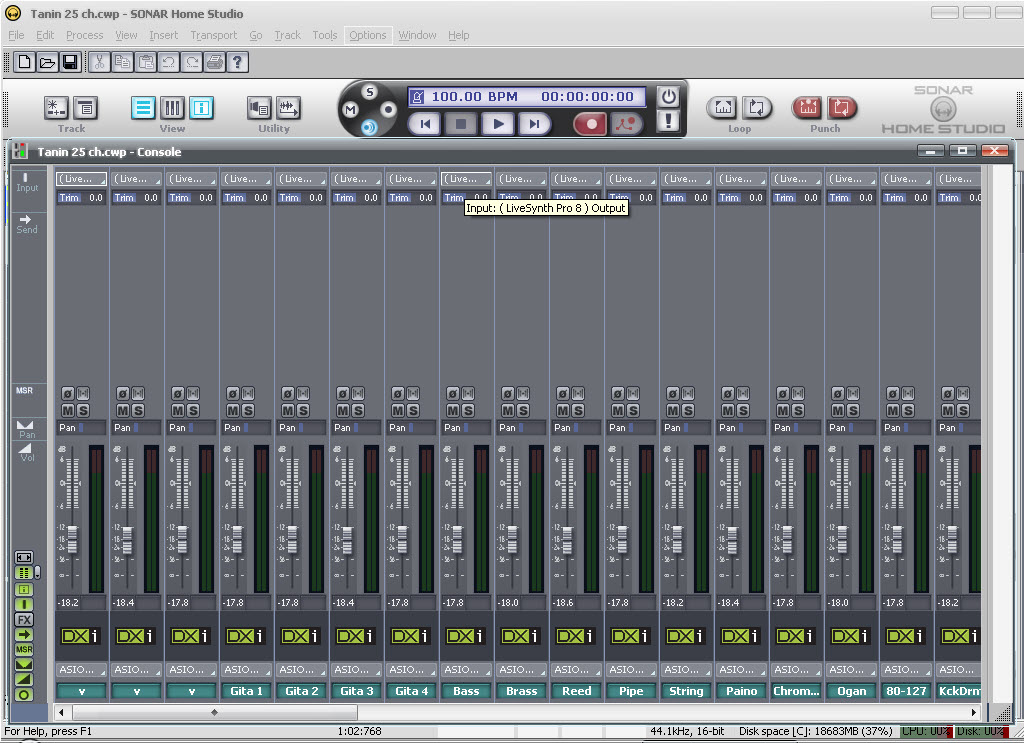
Task: Redo the action from the toolbar
Action: click(191, 62)
